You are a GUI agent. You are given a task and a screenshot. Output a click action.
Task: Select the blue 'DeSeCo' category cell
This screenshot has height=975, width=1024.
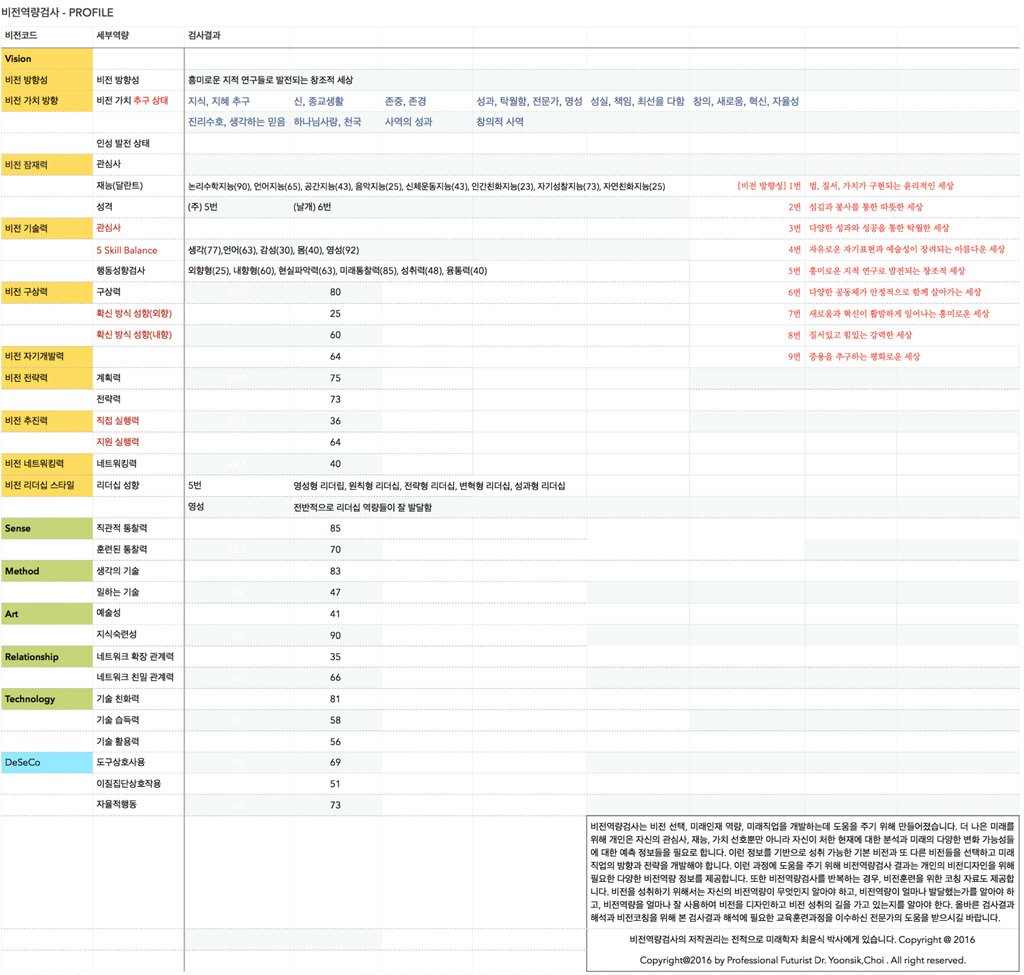[47, 763]
